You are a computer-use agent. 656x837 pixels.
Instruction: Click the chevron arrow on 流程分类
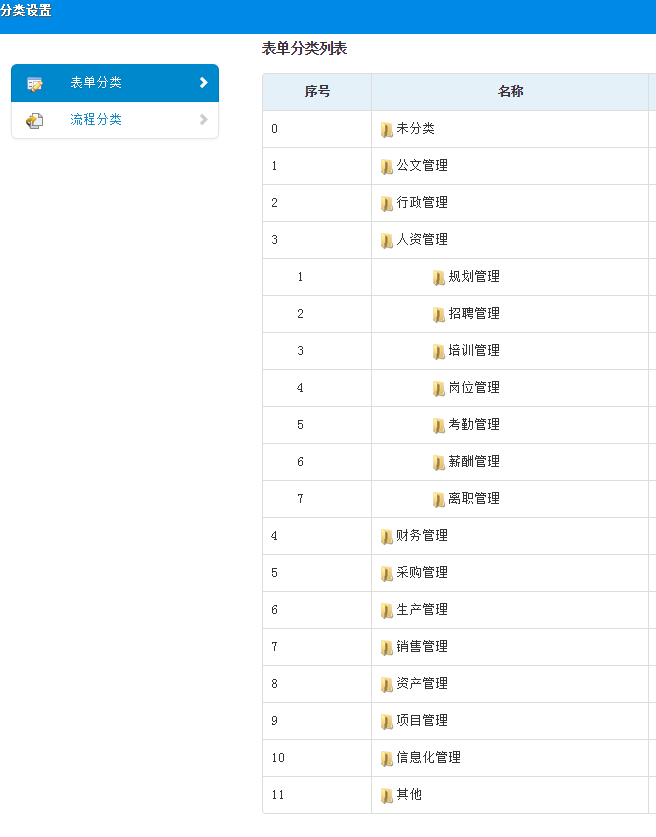pos(203,120)
